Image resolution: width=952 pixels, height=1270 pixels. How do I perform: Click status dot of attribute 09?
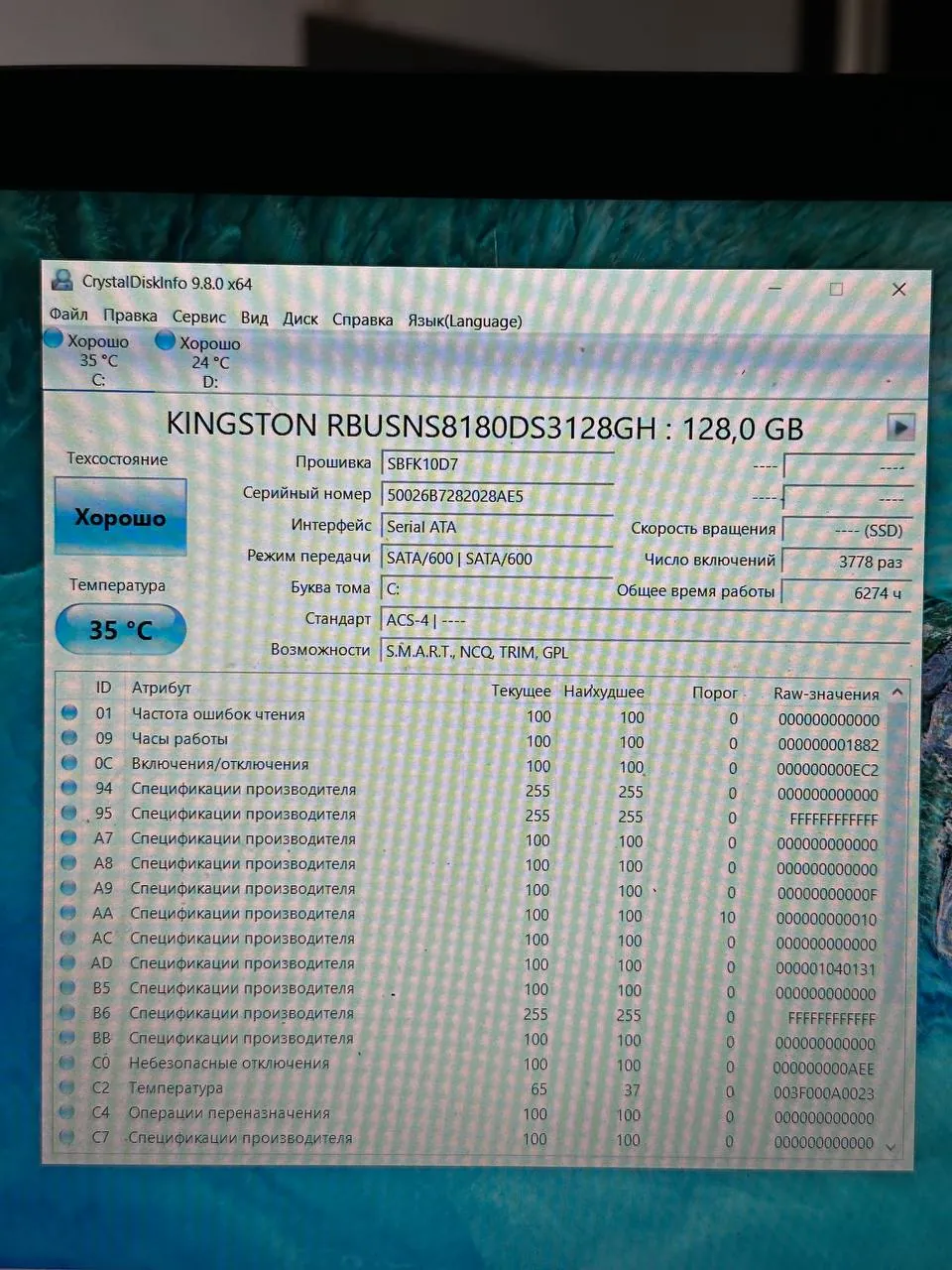[68, 737]
